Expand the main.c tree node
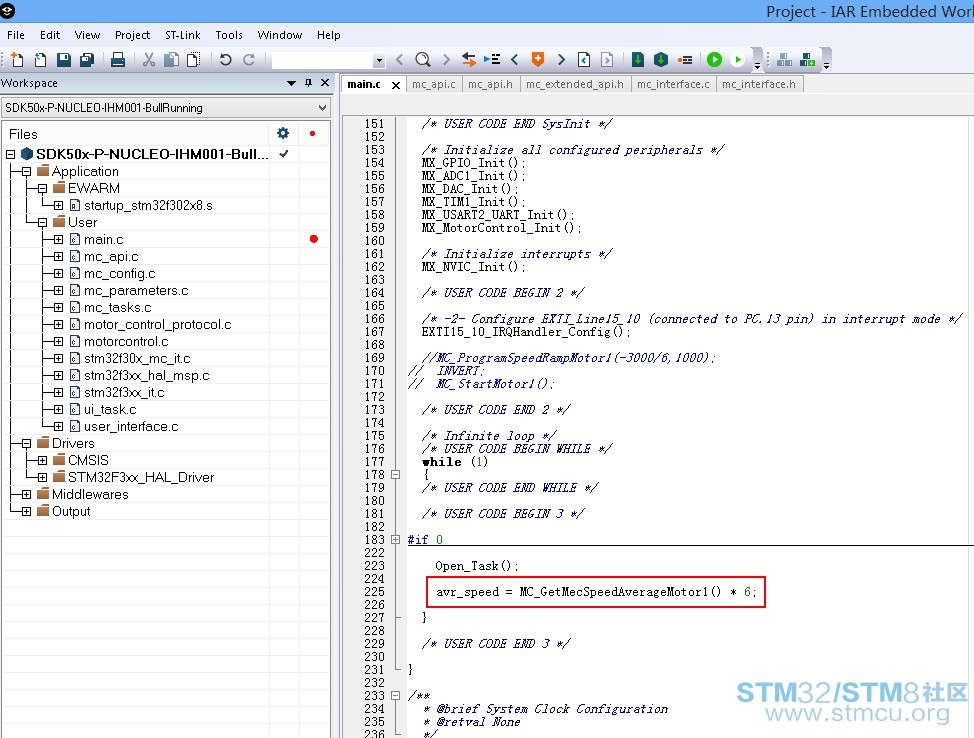Screen dimensions: 974x738 pyautogui.click(x=58, y=239)
